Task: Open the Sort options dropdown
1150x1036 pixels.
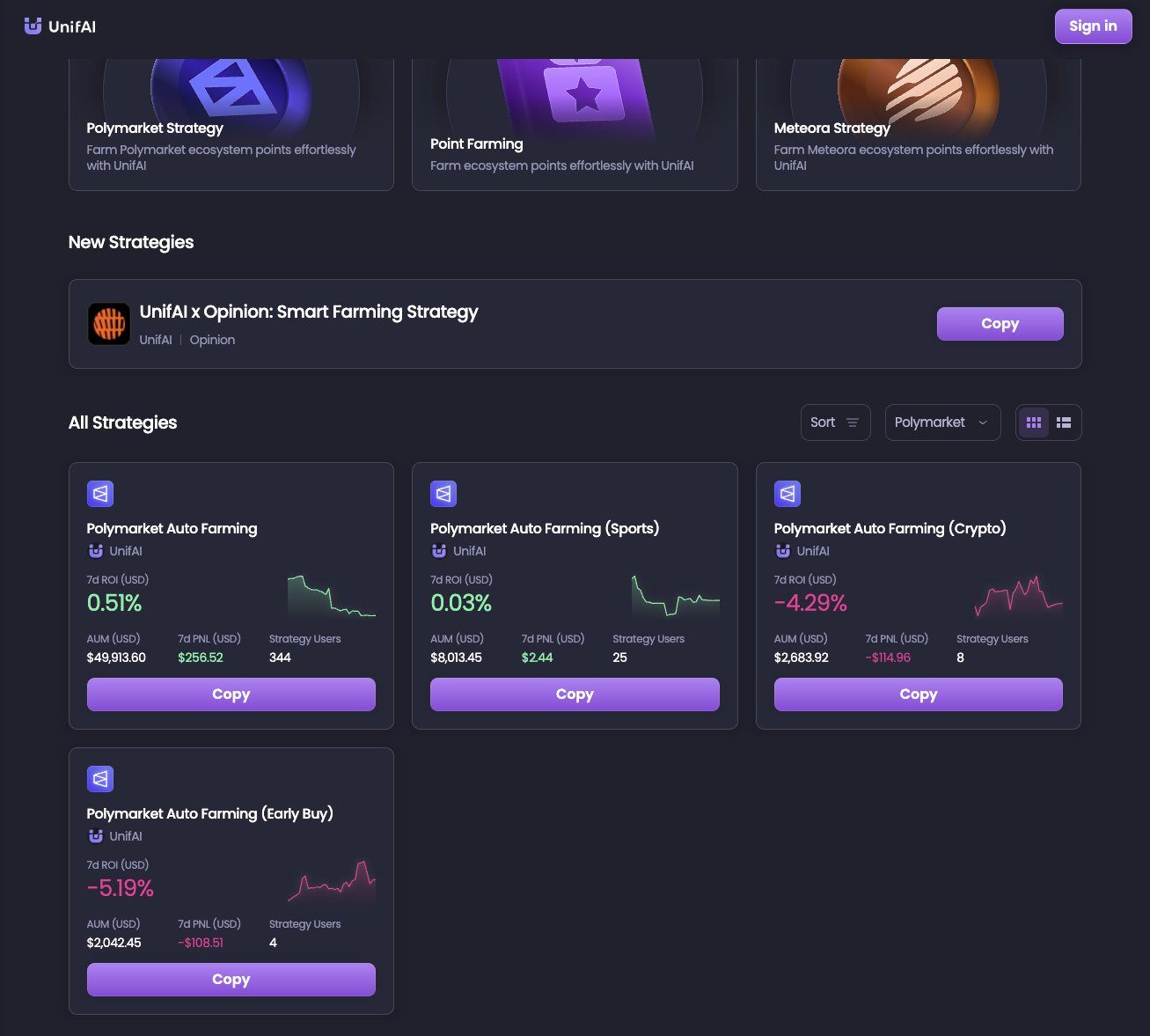Action: 835,422
